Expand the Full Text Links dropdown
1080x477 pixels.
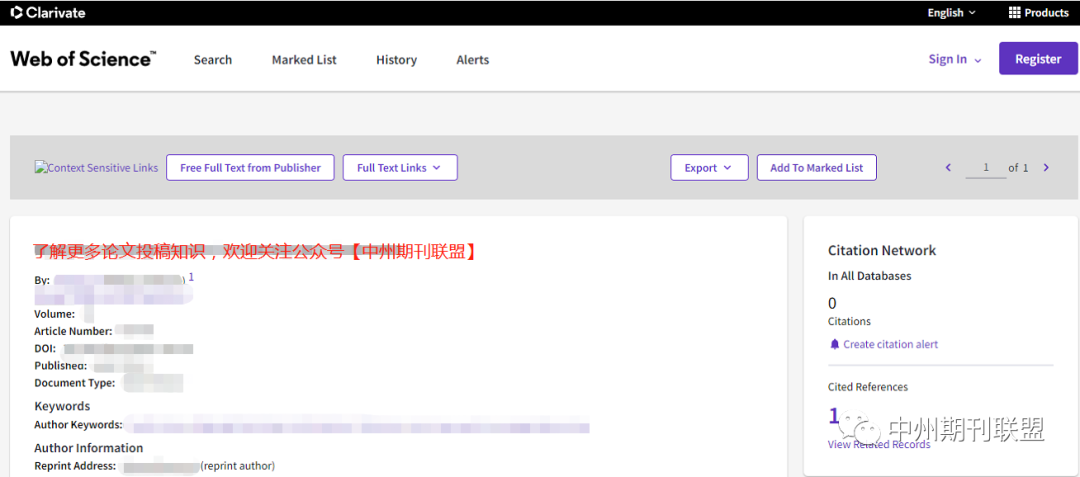tap(400, 168)
